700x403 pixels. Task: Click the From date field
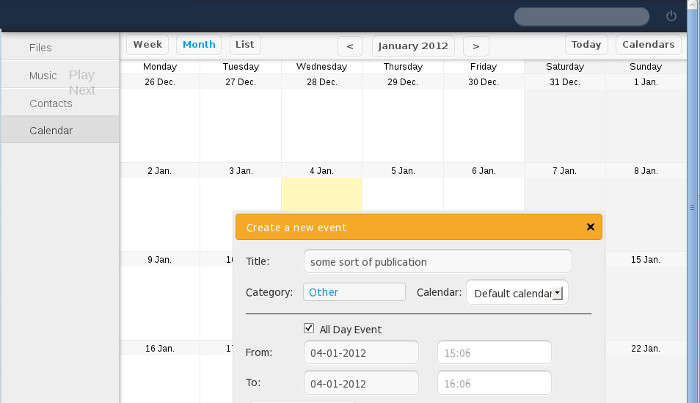360,353
